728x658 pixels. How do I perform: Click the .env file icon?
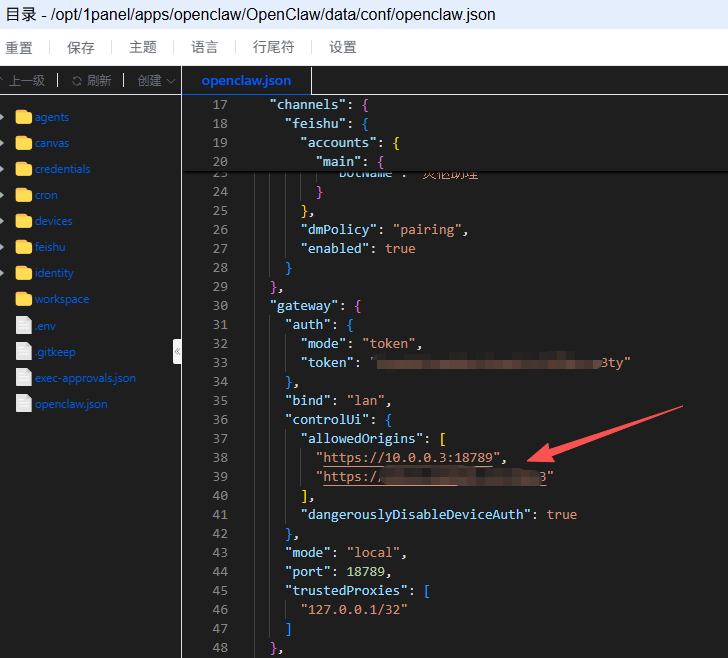[24, 325]
